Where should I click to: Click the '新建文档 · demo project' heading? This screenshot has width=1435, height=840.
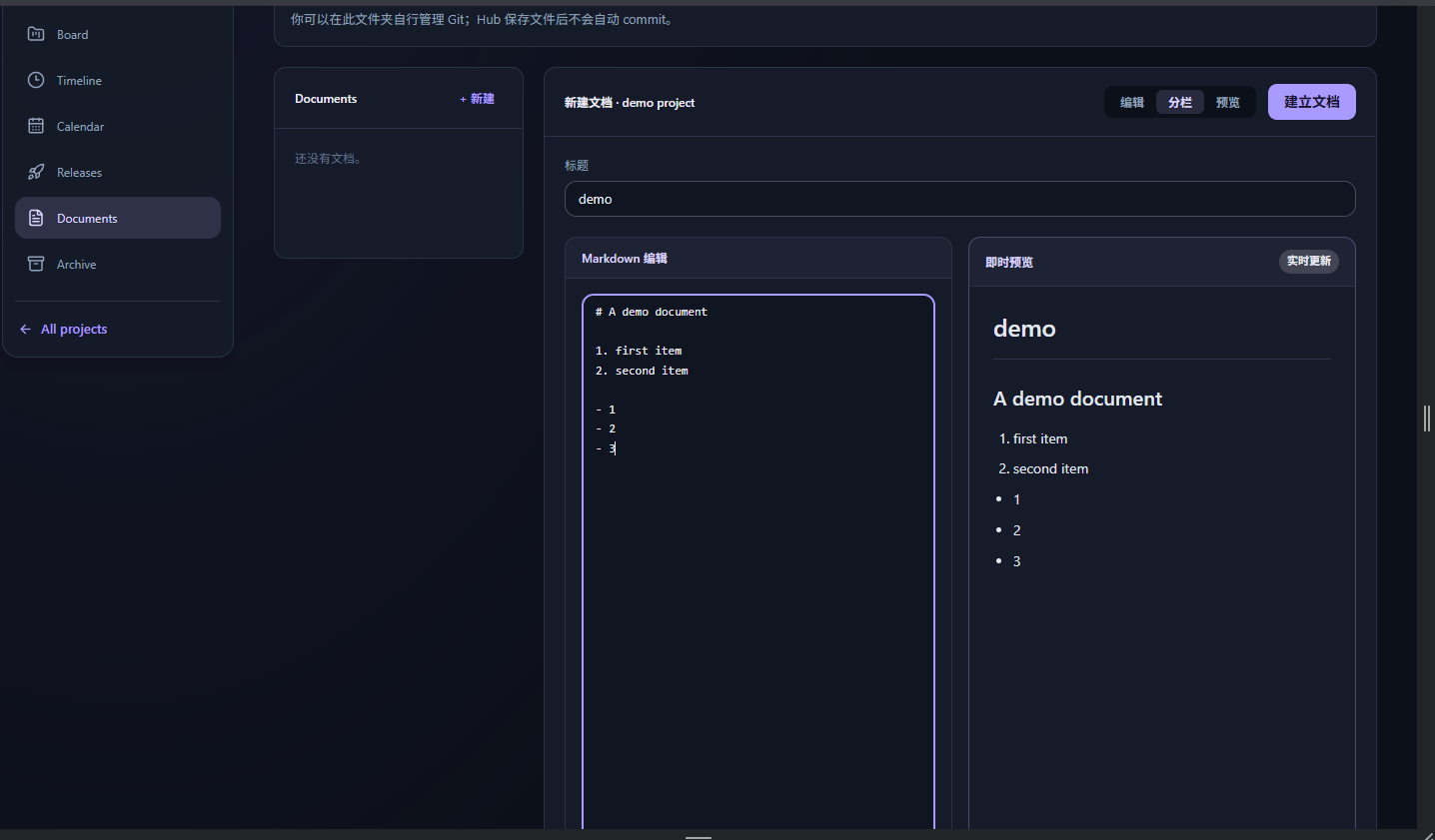(x=630, y=103)
